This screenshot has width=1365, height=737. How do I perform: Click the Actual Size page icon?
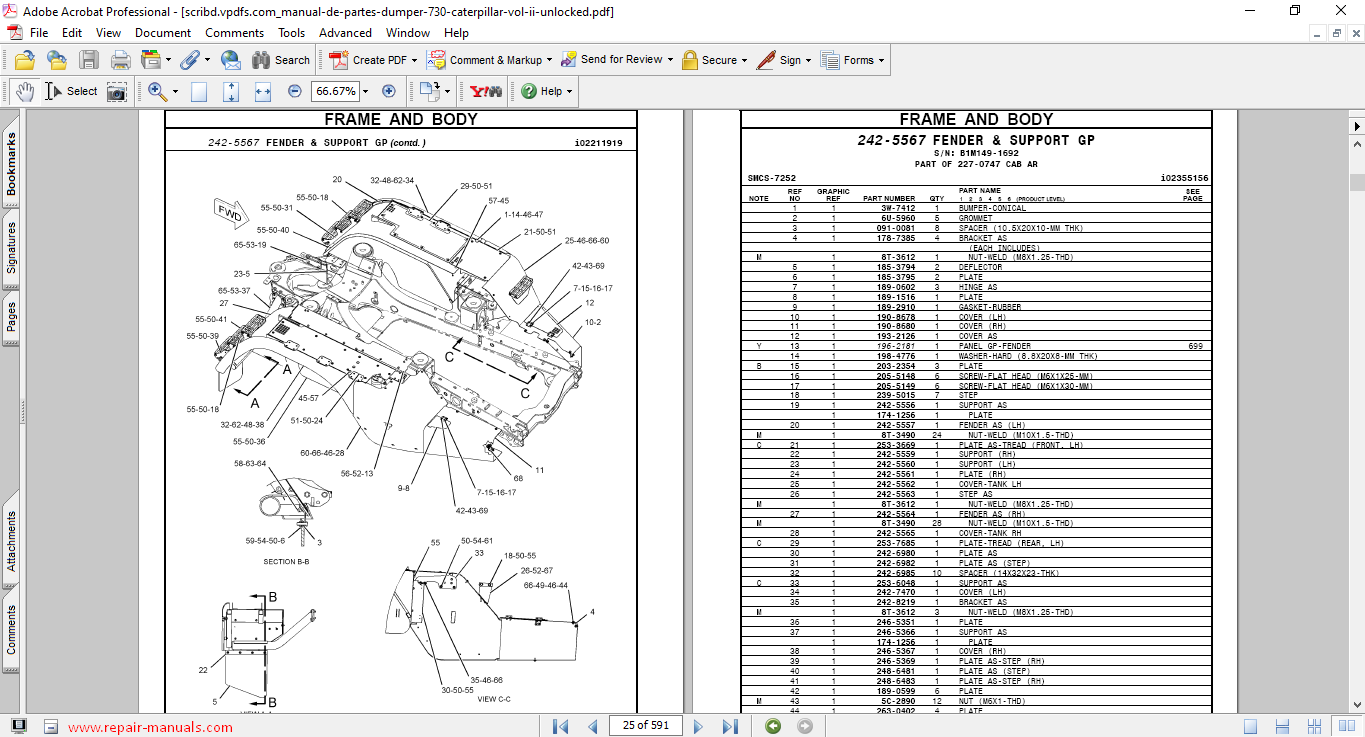point(199,91)
